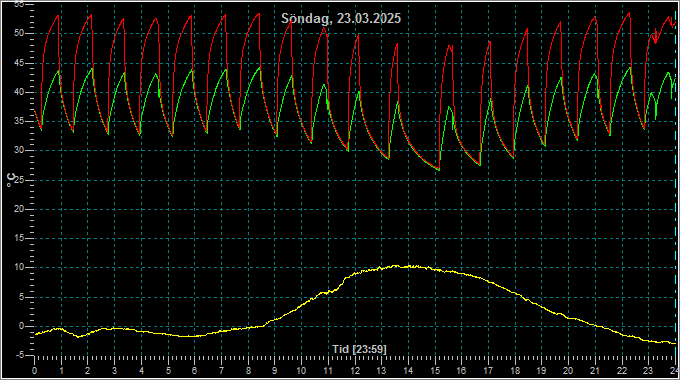Select hour 21 on the time axis
This screenshot has width=680, height=380.
[x=595, y=371]
